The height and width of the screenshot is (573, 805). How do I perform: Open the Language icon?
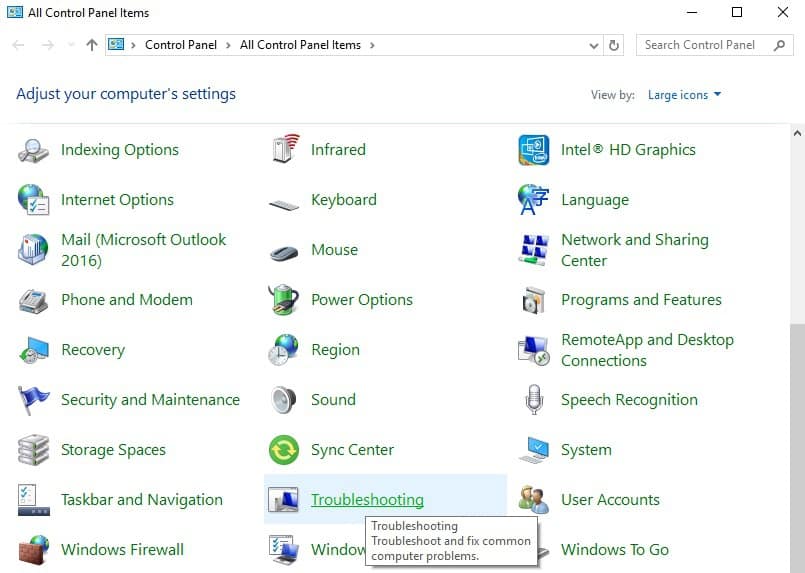[x=534, y=199]
